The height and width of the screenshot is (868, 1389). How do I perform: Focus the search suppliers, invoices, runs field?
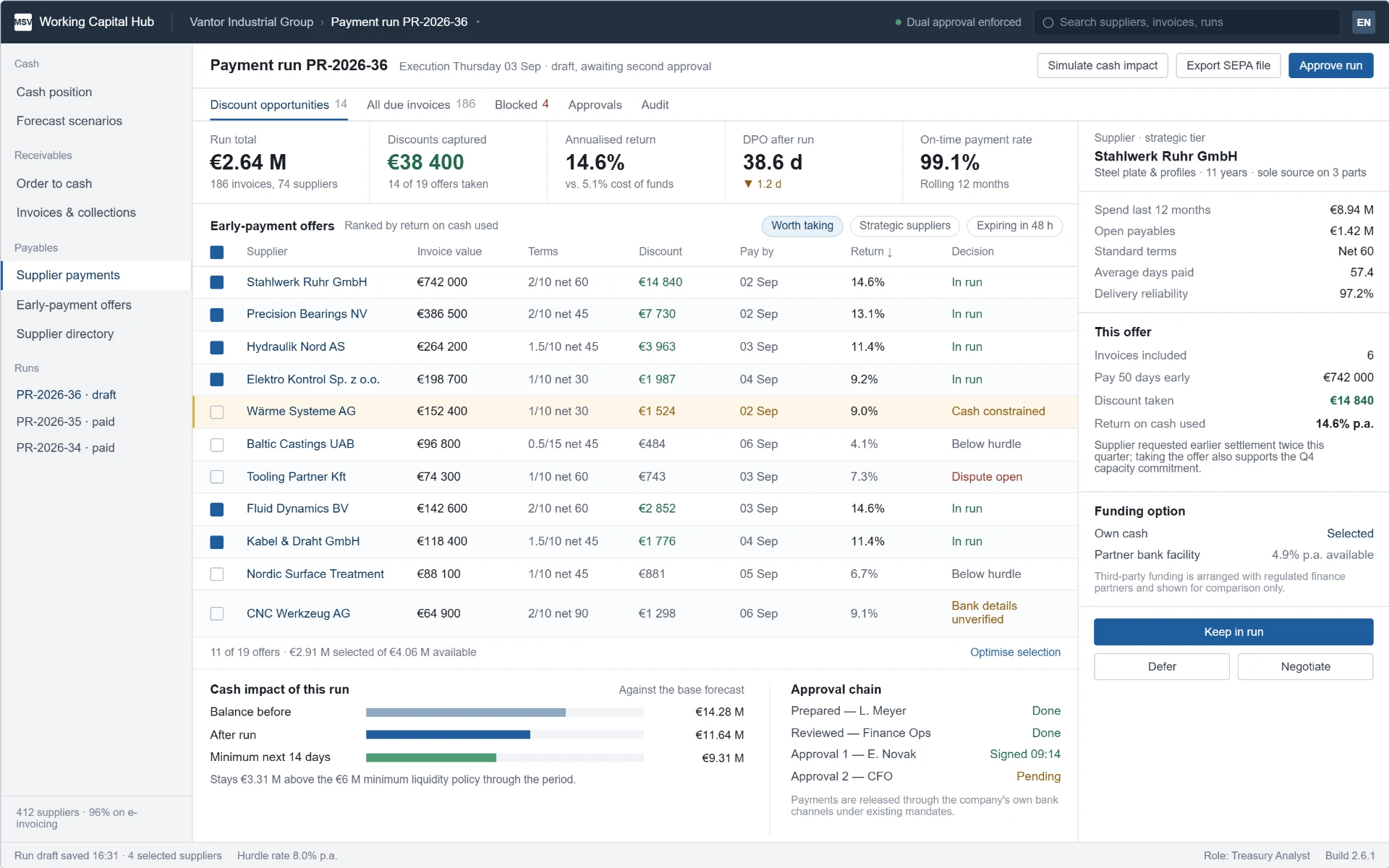1186,22
